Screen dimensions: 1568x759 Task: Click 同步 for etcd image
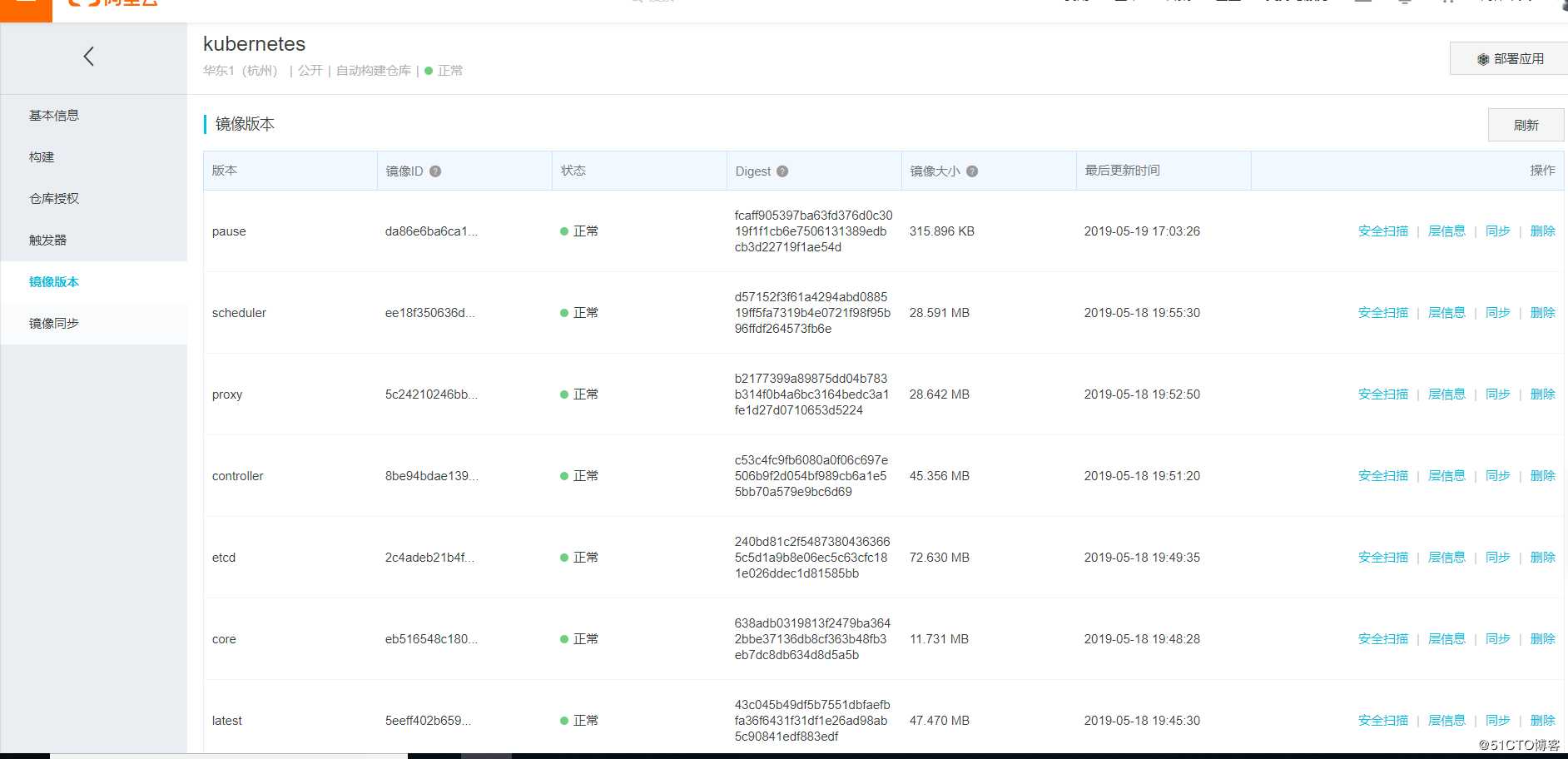point(1497,558)
